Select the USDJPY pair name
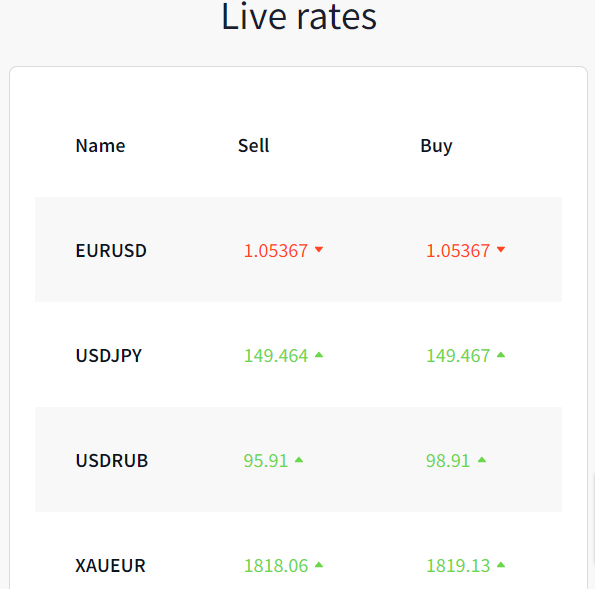The image size is (595, 589). click(x=109, y=356)
